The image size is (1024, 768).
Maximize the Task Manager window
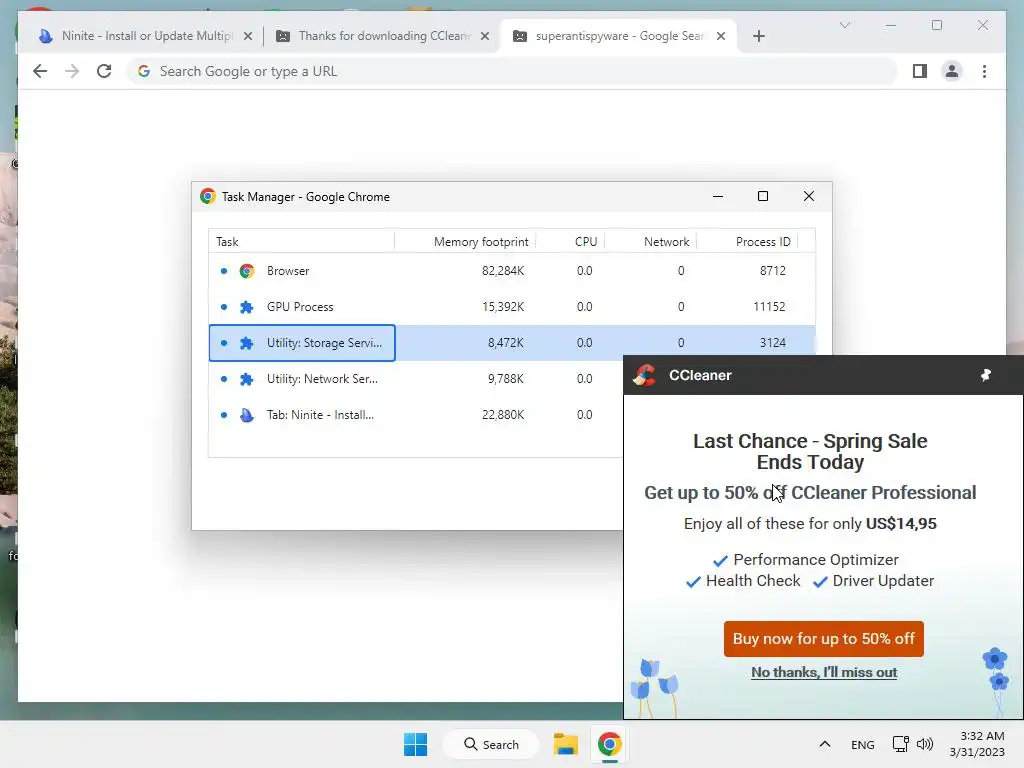pyautogui.click(x=763, y=197)
